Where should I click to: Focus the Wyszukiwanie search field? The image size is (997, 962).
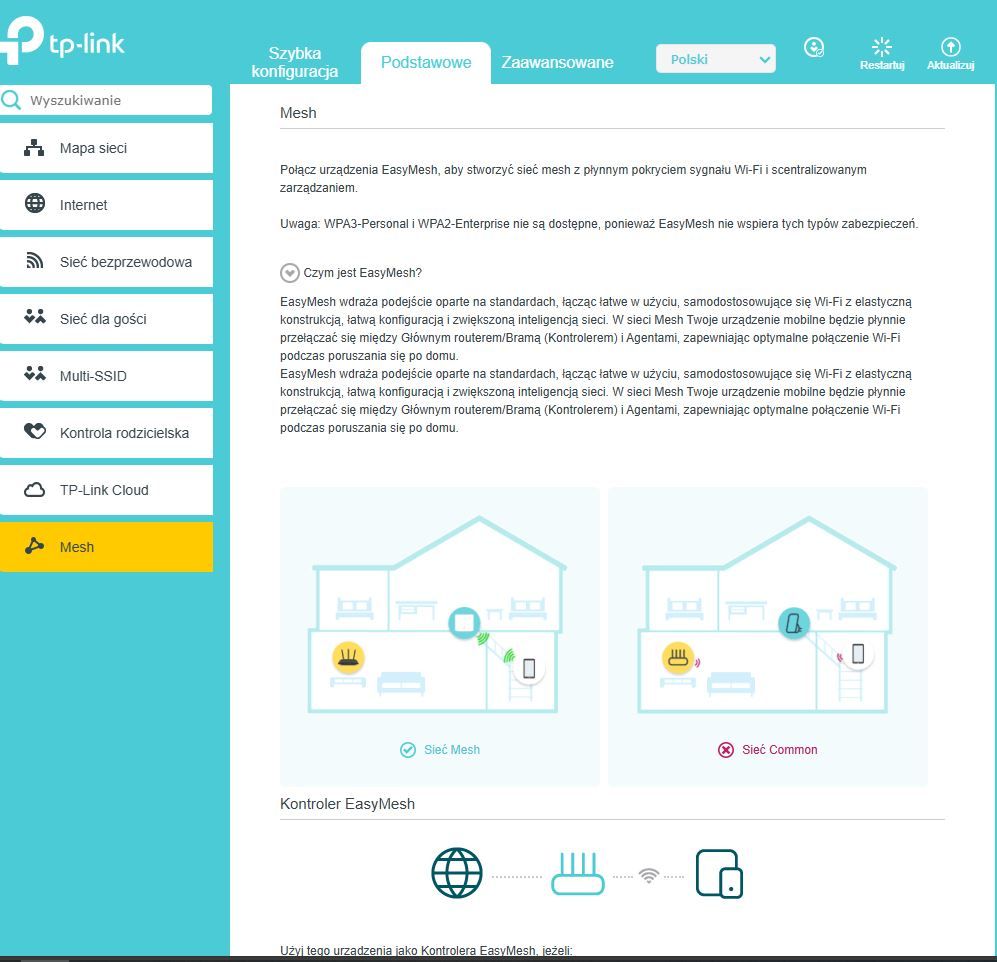click(x=106, y=100)
